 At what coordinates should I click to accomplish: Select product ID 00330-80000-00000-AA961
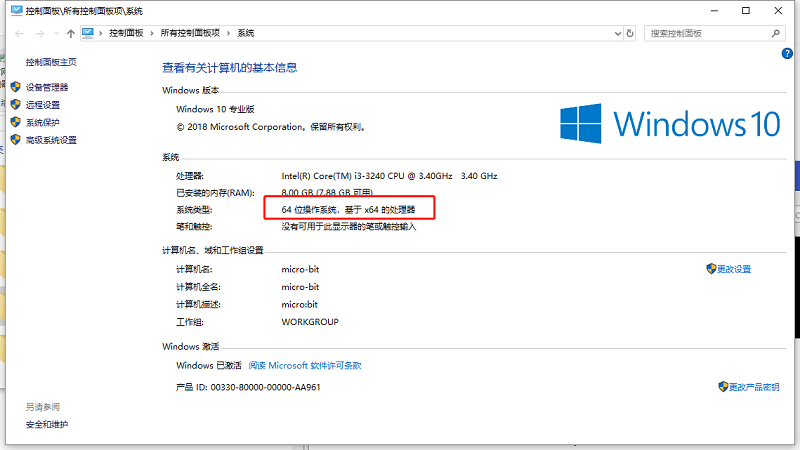pyautogui.click(x=265, y=387)
